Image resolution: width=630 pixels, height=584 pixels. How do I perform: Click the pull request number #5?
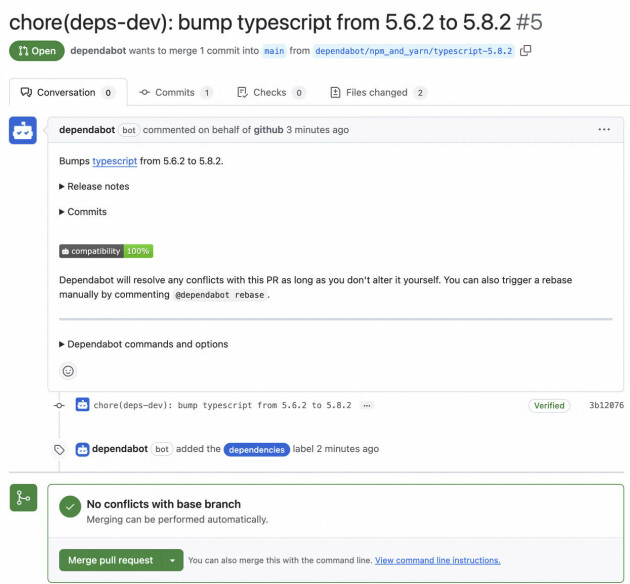529,22
